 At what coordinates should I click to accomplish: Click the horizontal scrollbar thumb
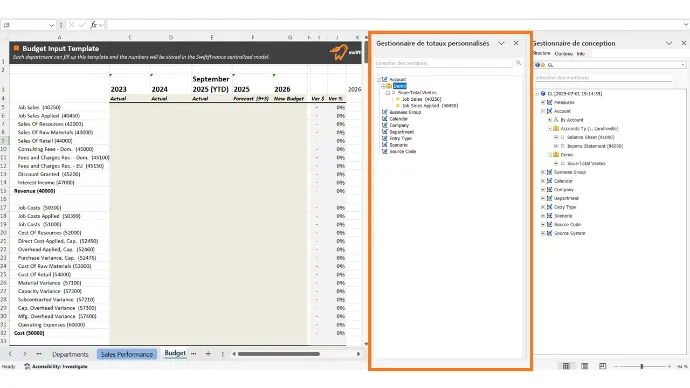tap(279, 354)
